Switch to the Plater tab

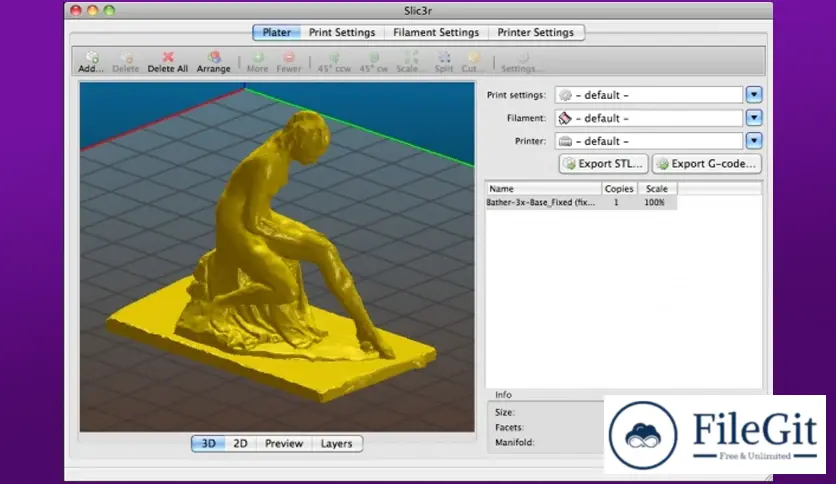[277, 33]
